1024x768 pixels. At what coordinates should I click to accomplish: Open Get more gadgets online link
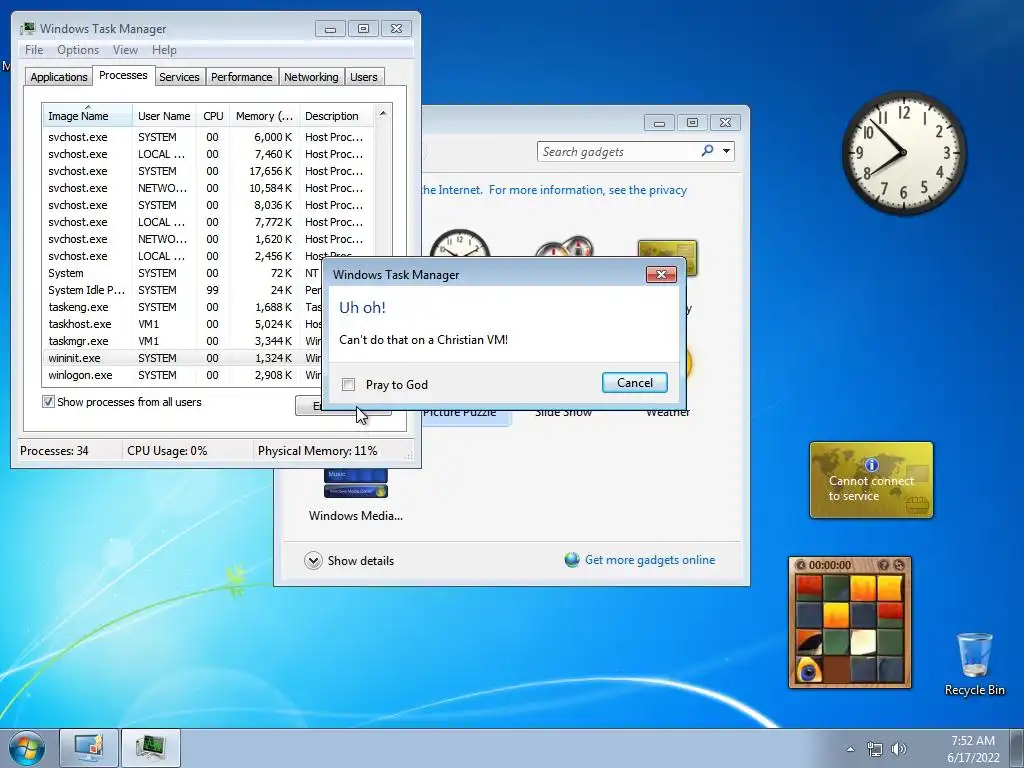650,560
